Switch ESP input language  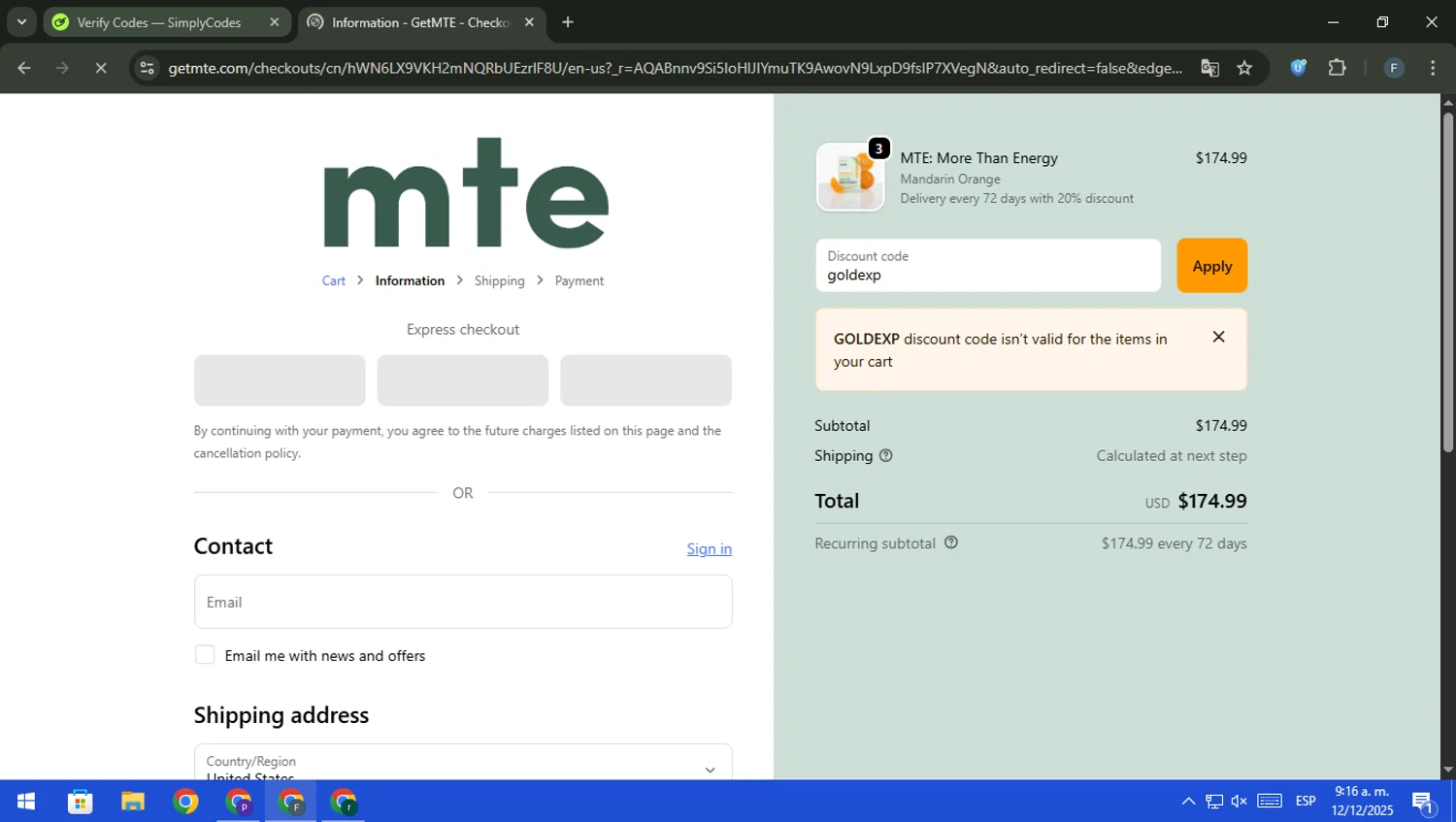(1306, 802)
